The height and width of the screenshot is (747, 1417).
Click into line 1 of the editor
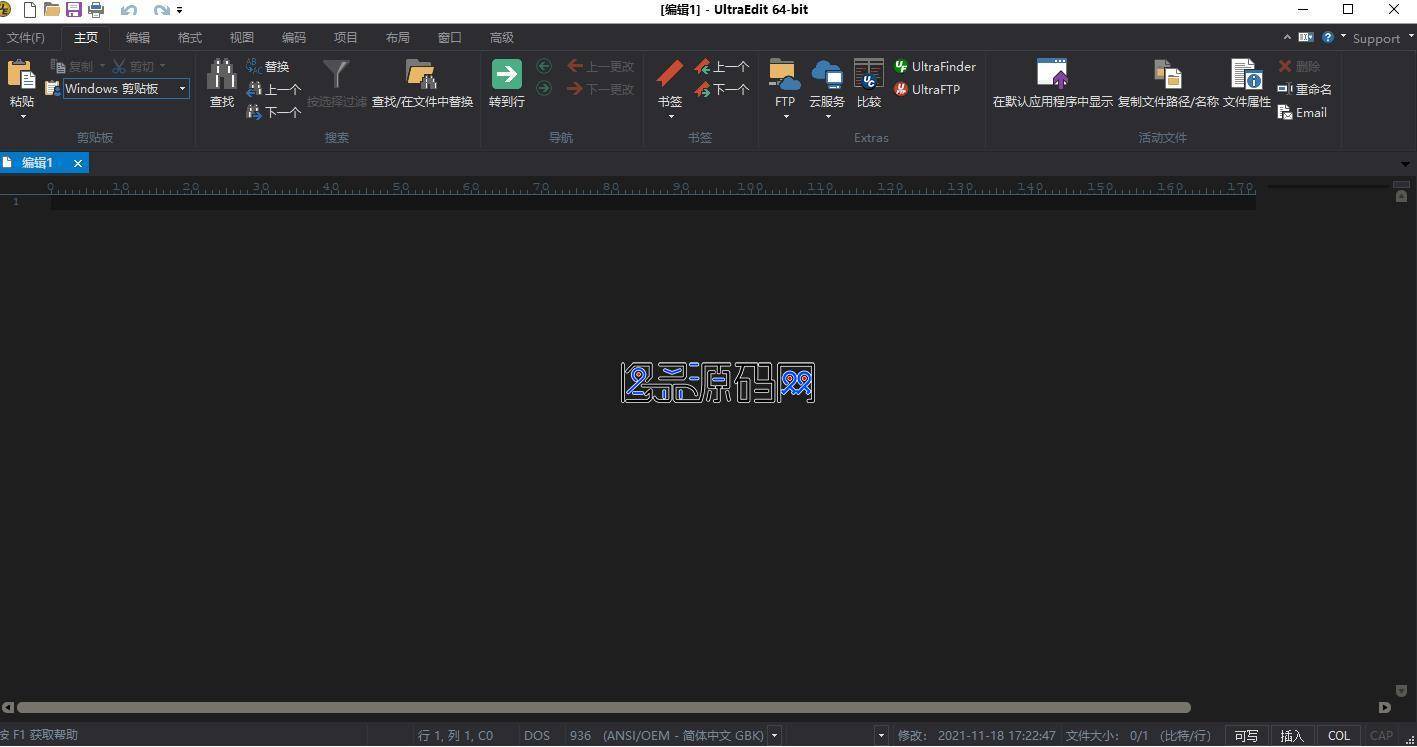point(653,202)
